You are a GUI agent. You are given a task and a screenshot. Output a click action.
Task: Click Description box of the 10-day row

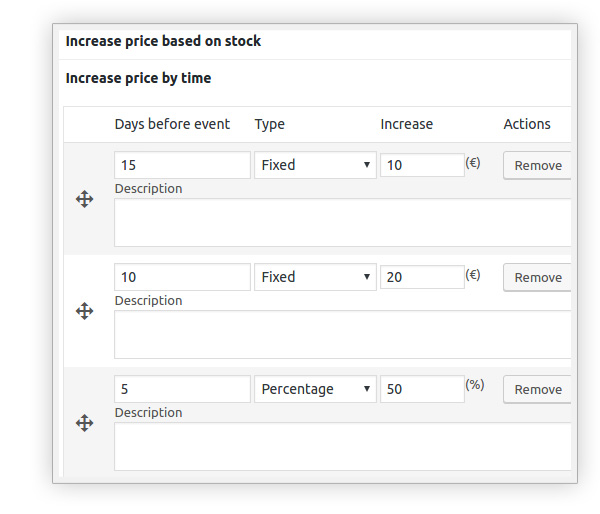(x=342, y=334)
